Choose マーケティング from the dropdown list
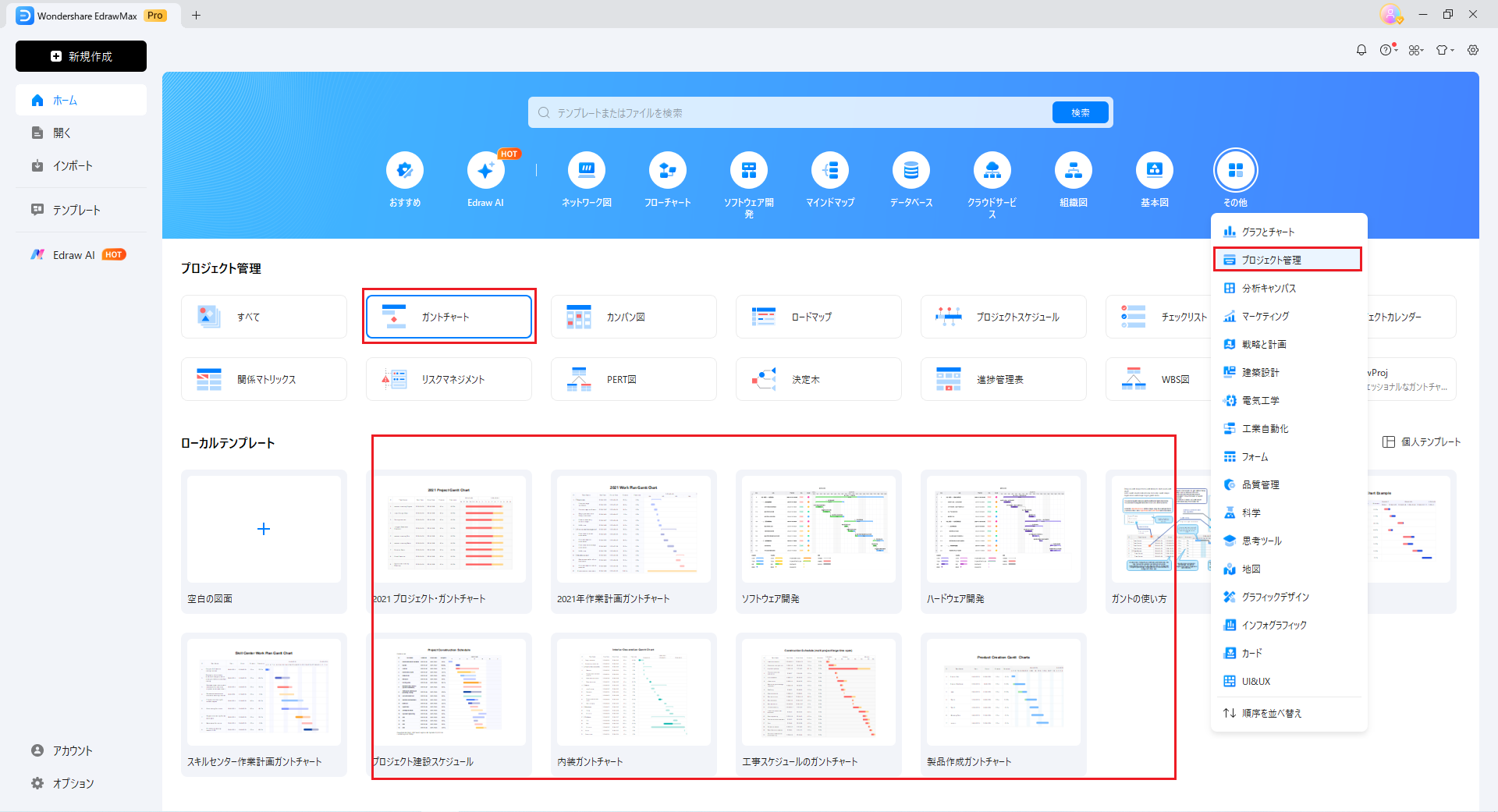The height and width of the screenshot is (812, 1498). pyautogui.click(x=1265, y=316)
